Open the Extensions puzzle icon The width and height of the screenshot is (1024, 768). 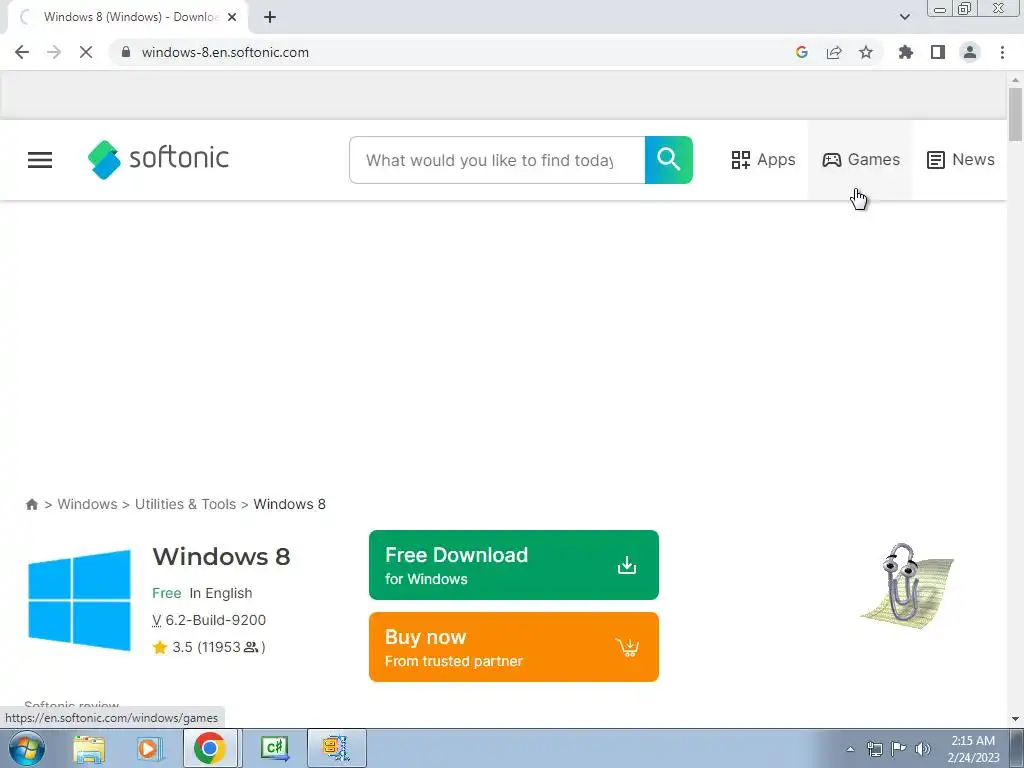[x=906, y=52]
